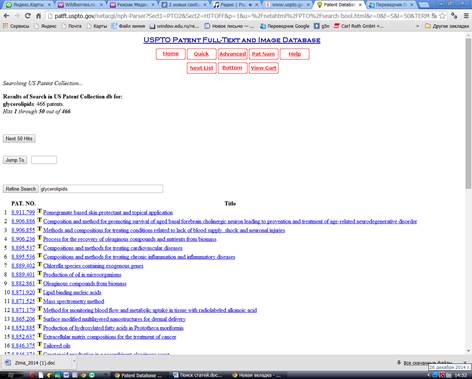
Task: Open downloaded file Zima_2014 (1).doc
Action: pos(35,363)
